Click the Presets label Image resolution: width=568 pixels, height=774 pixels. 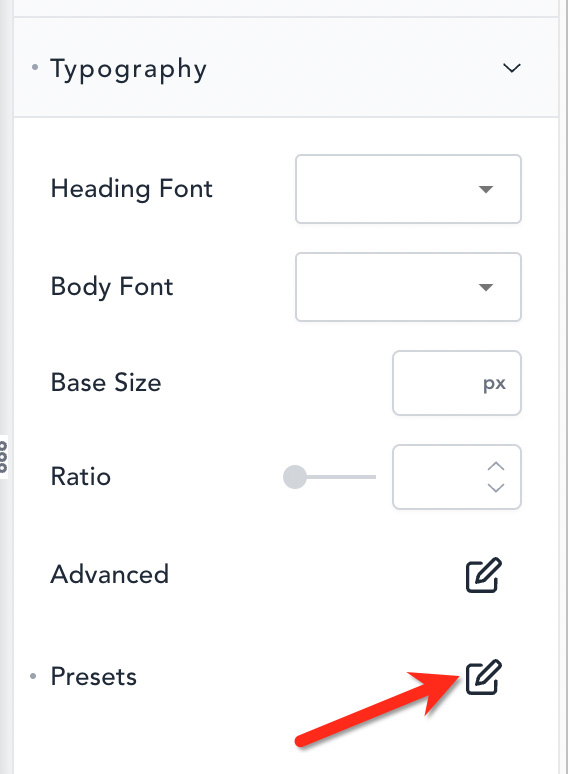(94, 676)
